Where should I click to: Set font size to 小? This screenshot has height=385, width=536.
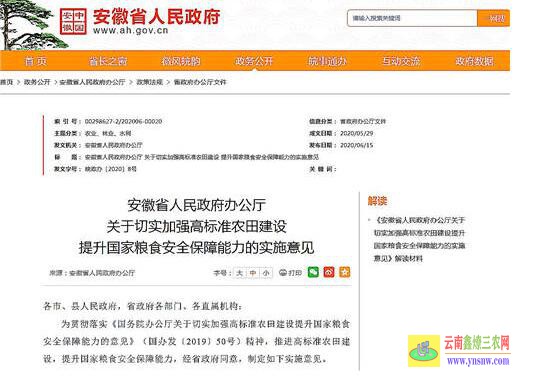(x=266, y=273)
